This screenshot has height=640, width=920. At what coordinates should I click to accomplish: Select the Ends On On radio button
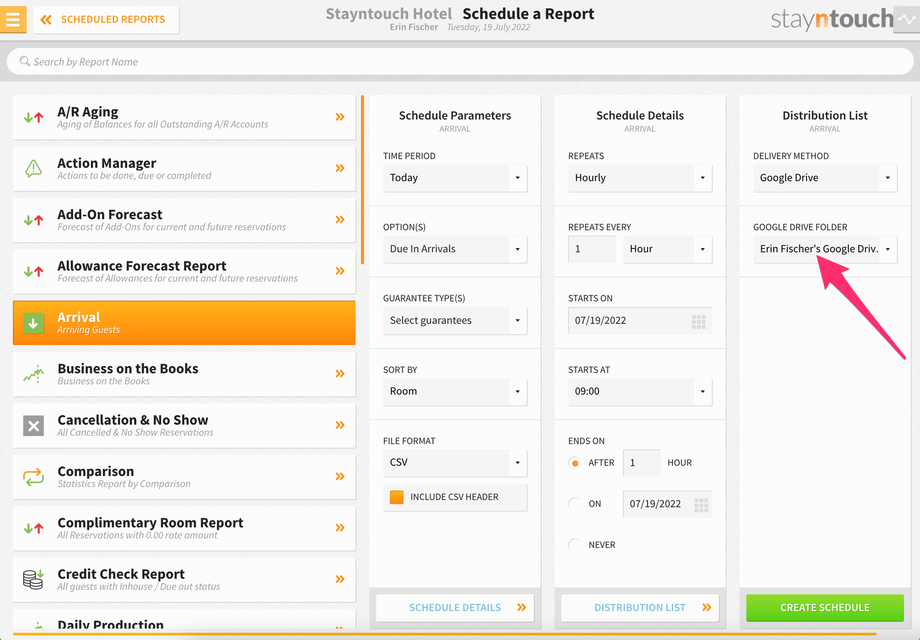point(575,504)
